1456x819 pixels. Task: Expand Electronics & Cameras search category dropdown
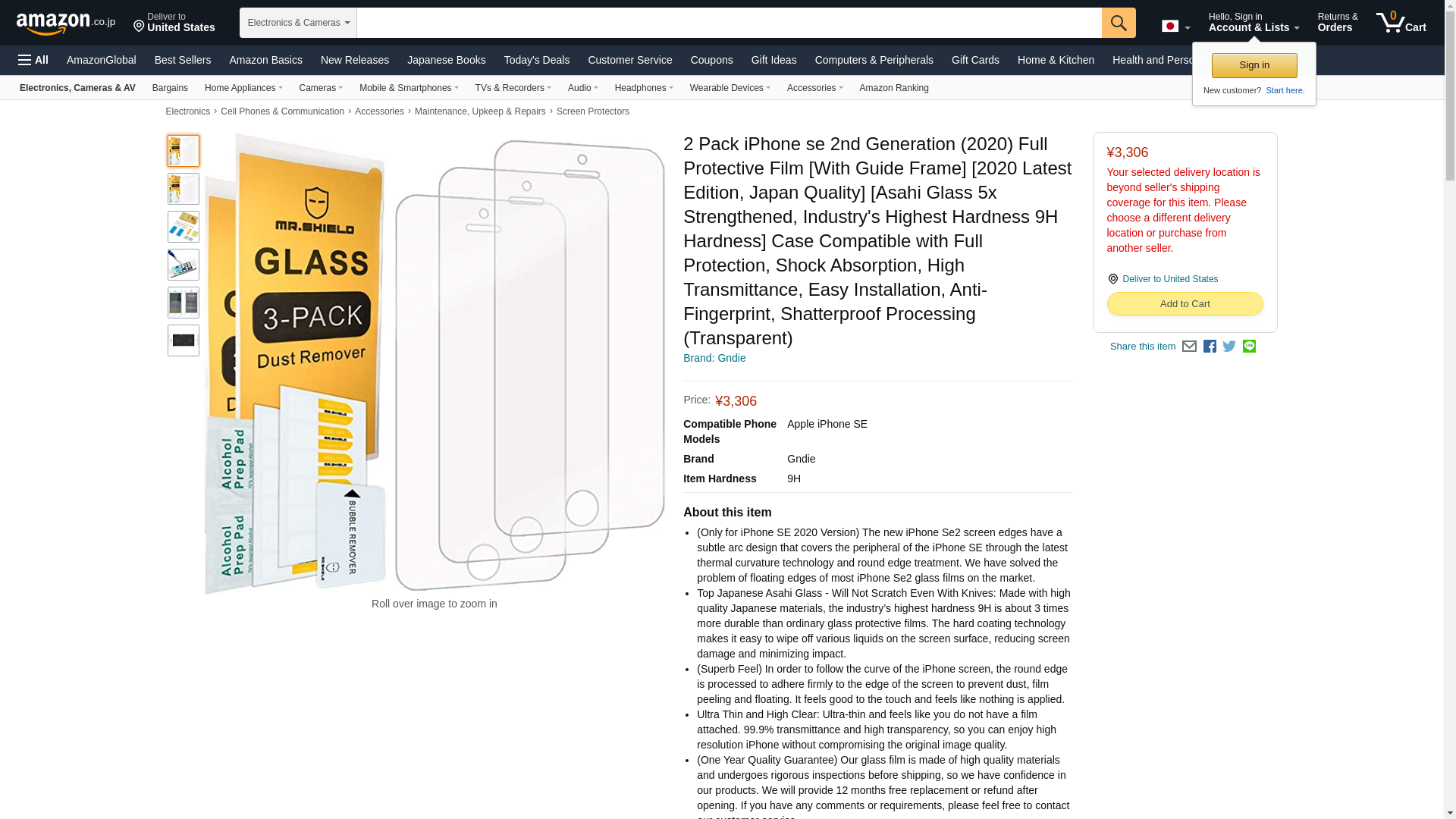[x=298, y=23]
